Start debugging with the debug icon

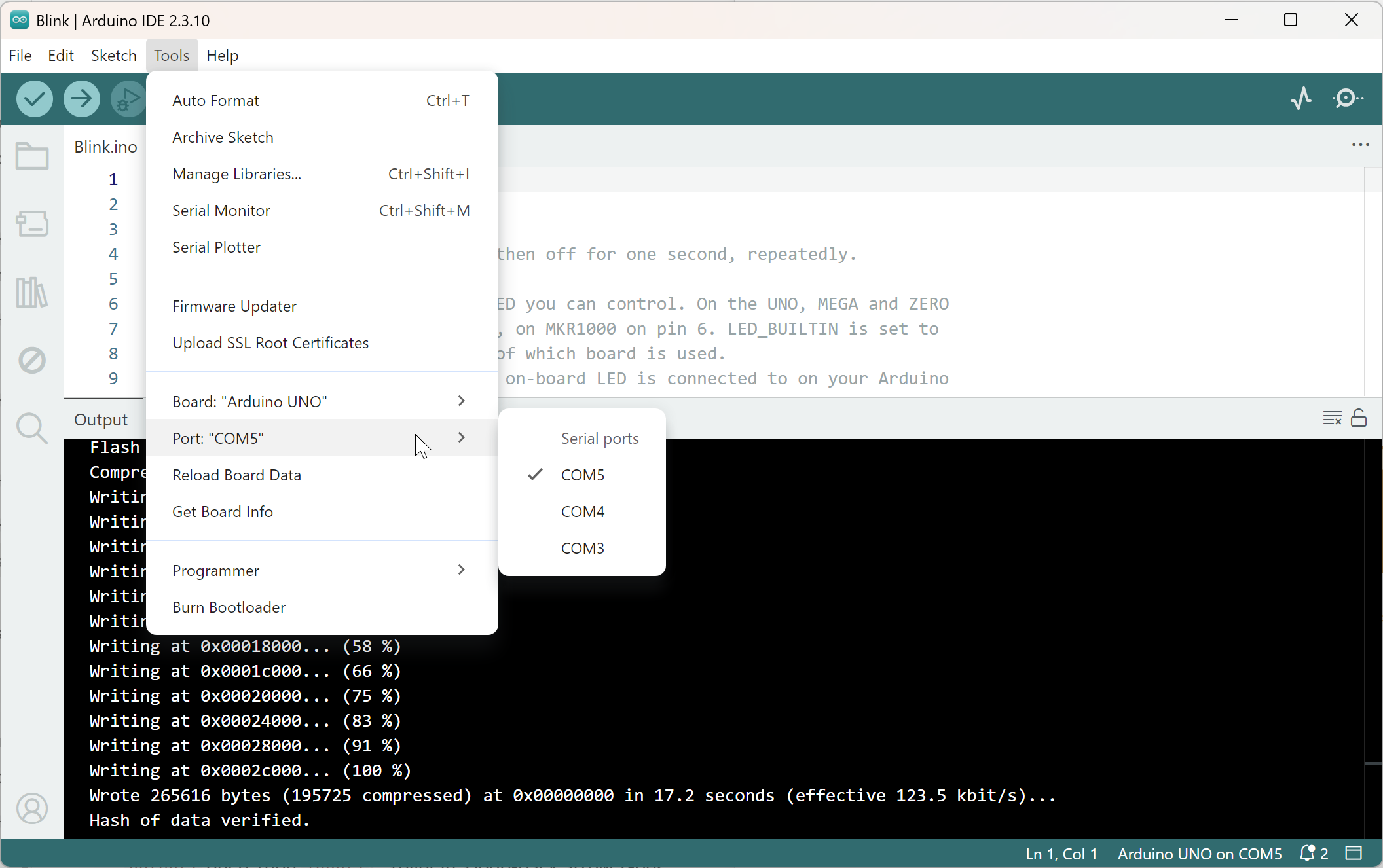pyautogui.click(x=128, y=99)
